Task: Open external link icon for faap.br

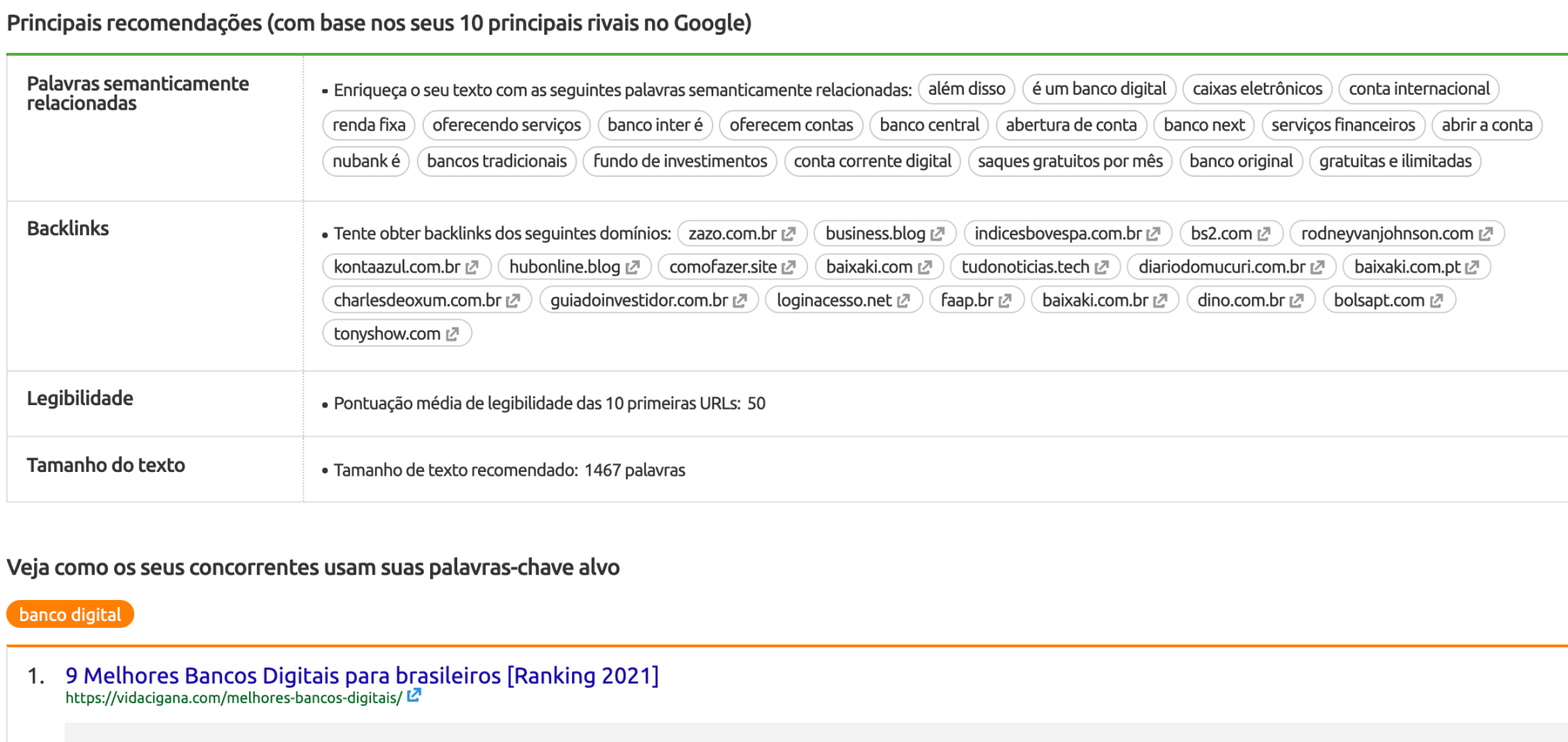Action: (x=1005, y=300)
